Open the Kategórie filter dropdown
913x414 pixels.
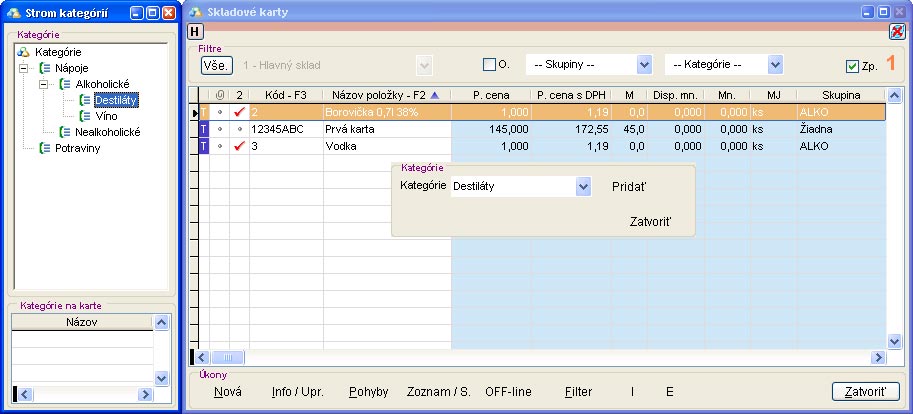click(775, 65)
